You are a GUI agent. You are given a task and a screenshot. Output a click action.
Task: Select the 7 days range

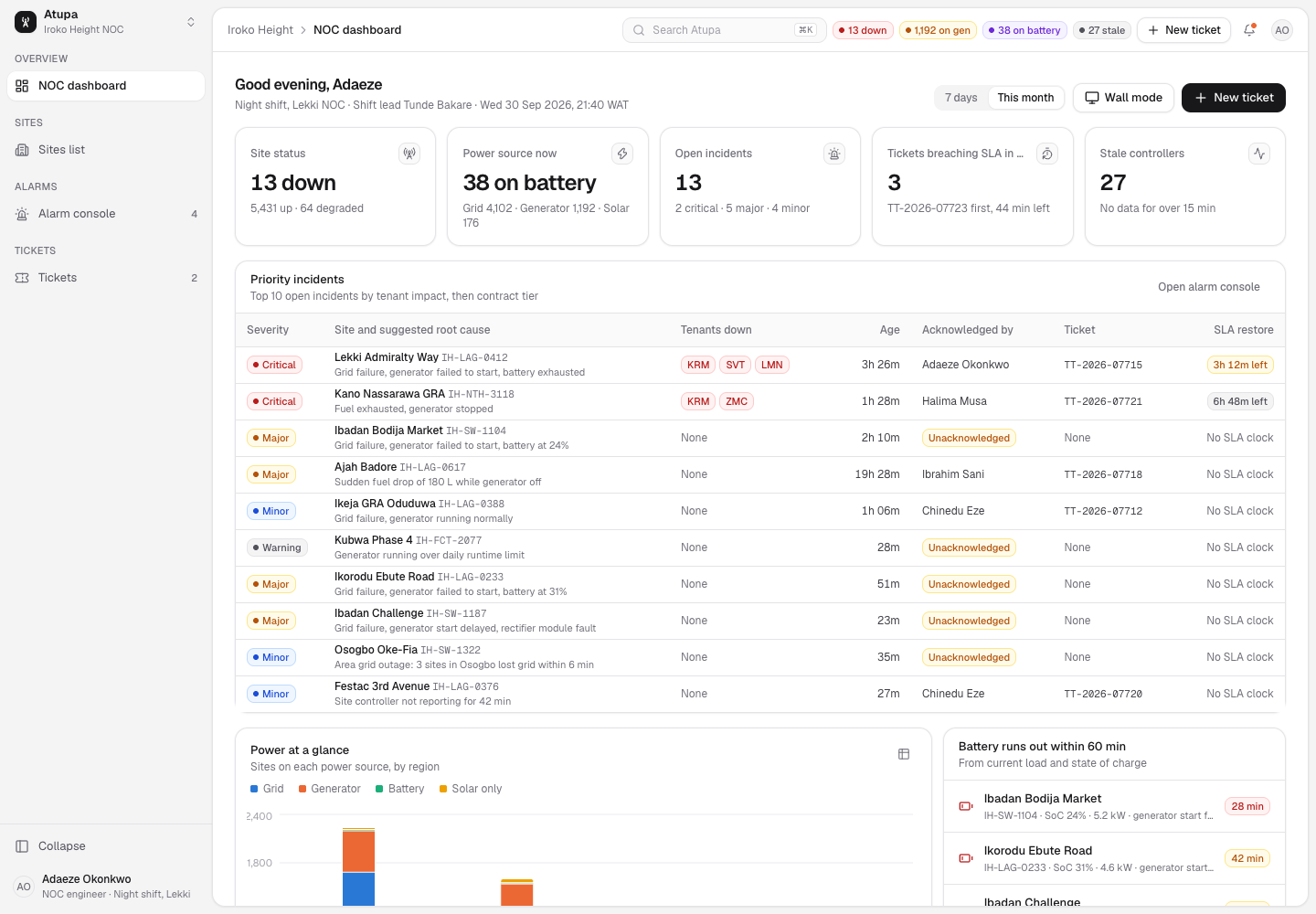pyautogui.click(x=961, y=98)
